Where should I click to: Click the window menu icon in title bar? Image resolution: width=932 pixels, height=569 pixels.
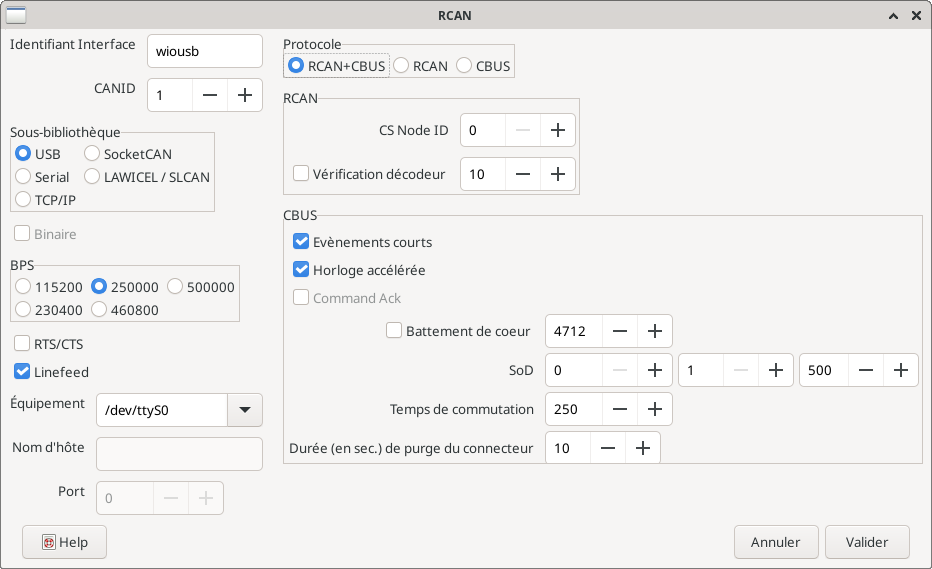click(17, 15)
